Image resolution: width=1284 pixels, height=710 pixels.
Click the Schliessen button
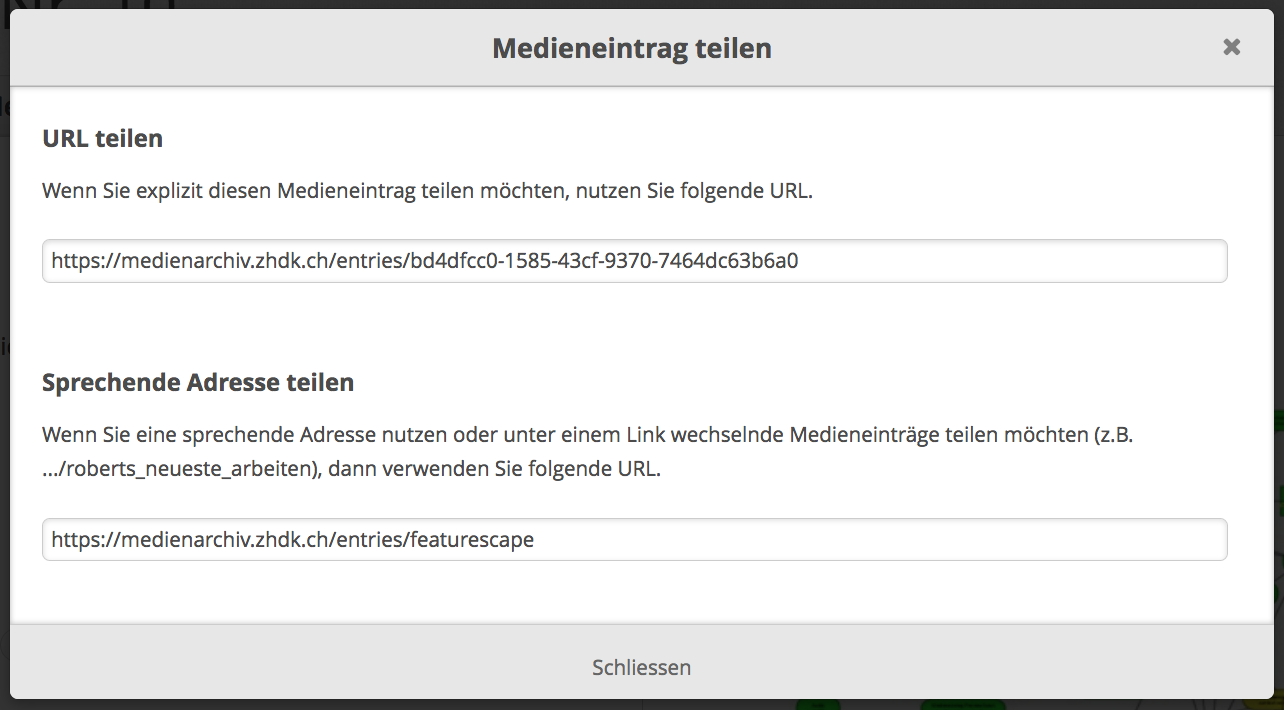click(x=641, y=667)
